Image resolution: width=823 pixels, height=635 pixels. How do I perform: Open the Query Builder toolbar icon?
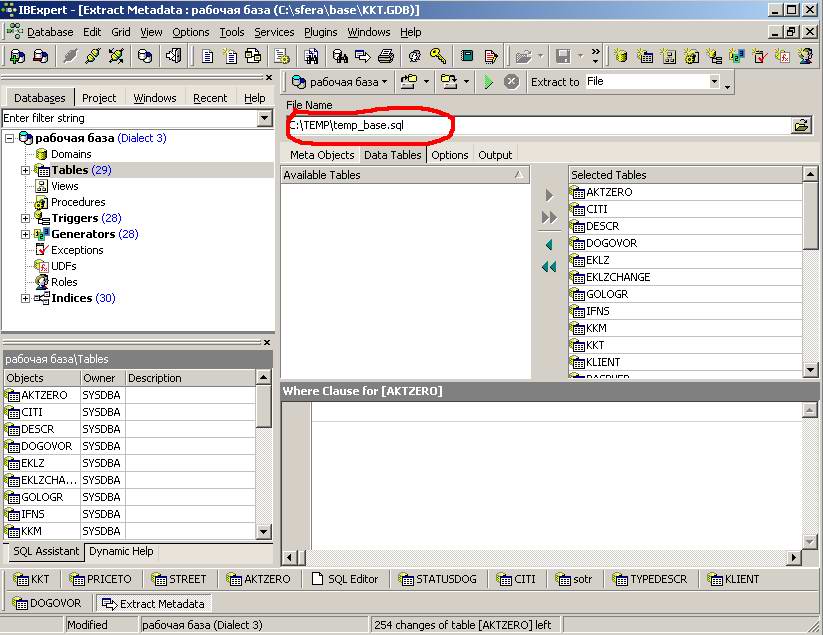click(254, 56)
